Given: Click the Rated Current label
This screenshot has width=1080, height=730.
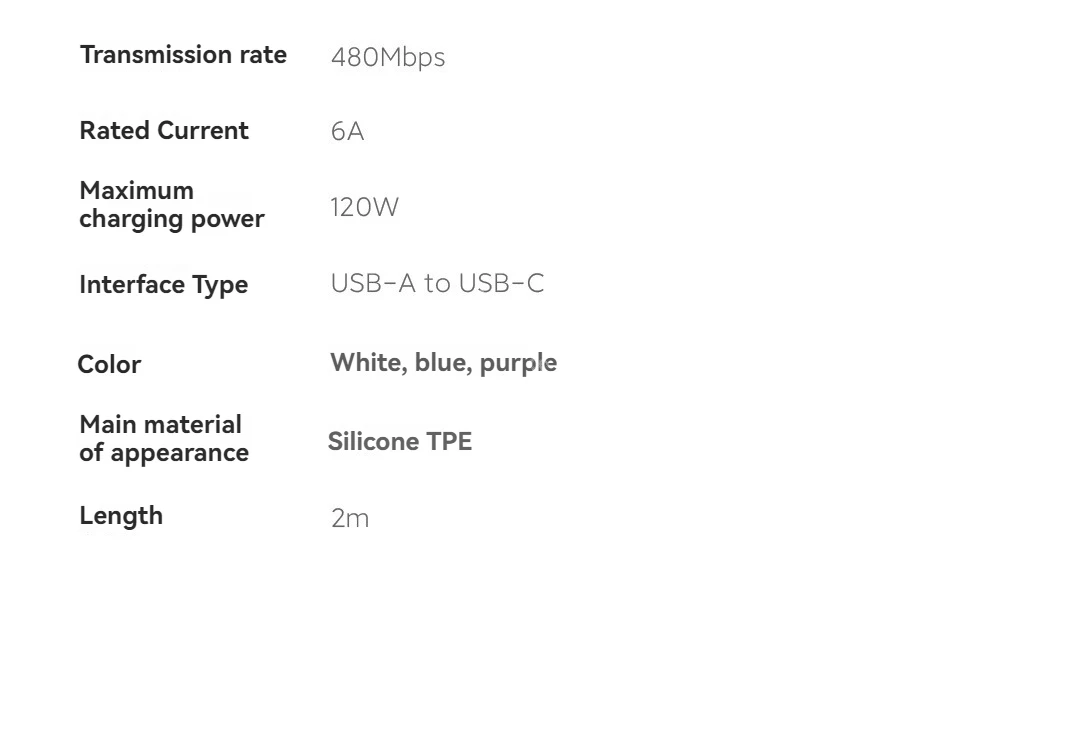Looking at the screenshot, I should 164,130.
